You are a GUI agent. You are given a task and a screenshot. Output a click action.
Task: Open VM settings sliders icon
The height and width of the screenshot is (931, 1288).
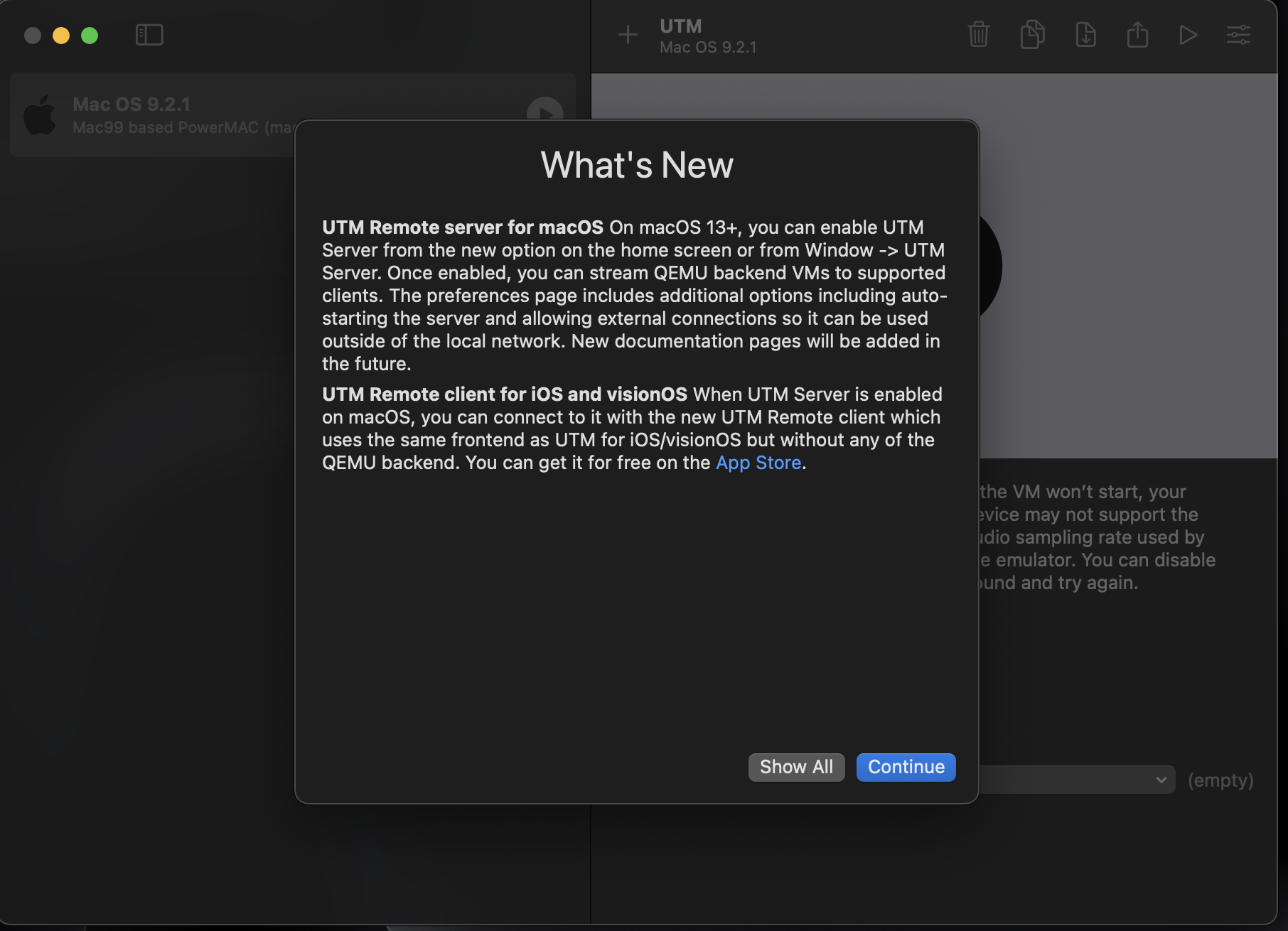point(1238,35)
